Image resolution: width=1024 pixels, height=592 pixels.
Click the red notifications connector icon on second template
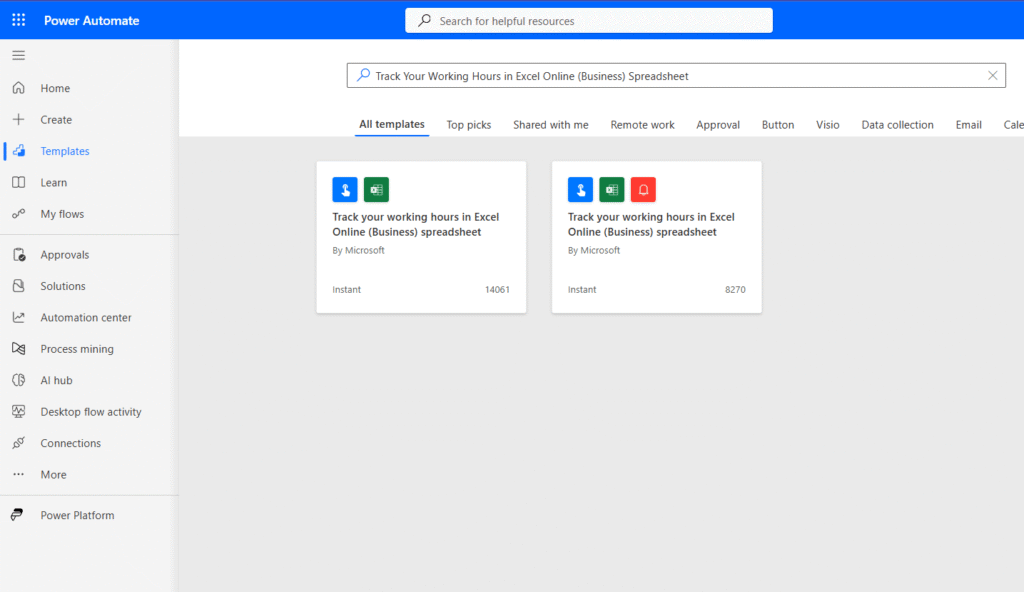tap(643, 189)
